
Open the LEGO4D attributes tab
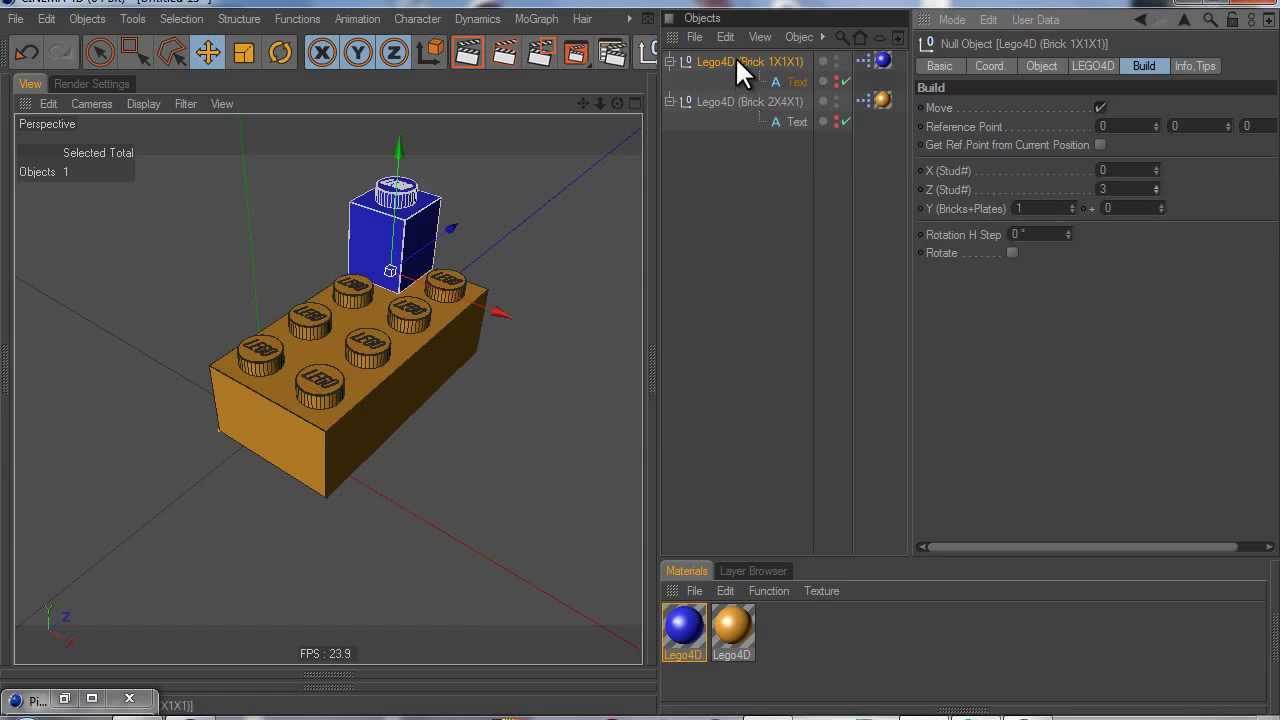1093,66
